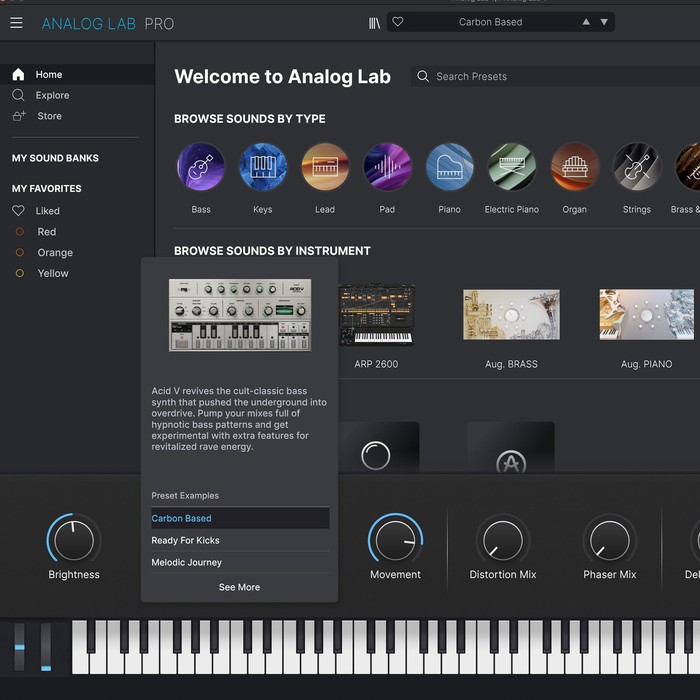Select Home in the sidebar

coord(77,74)
